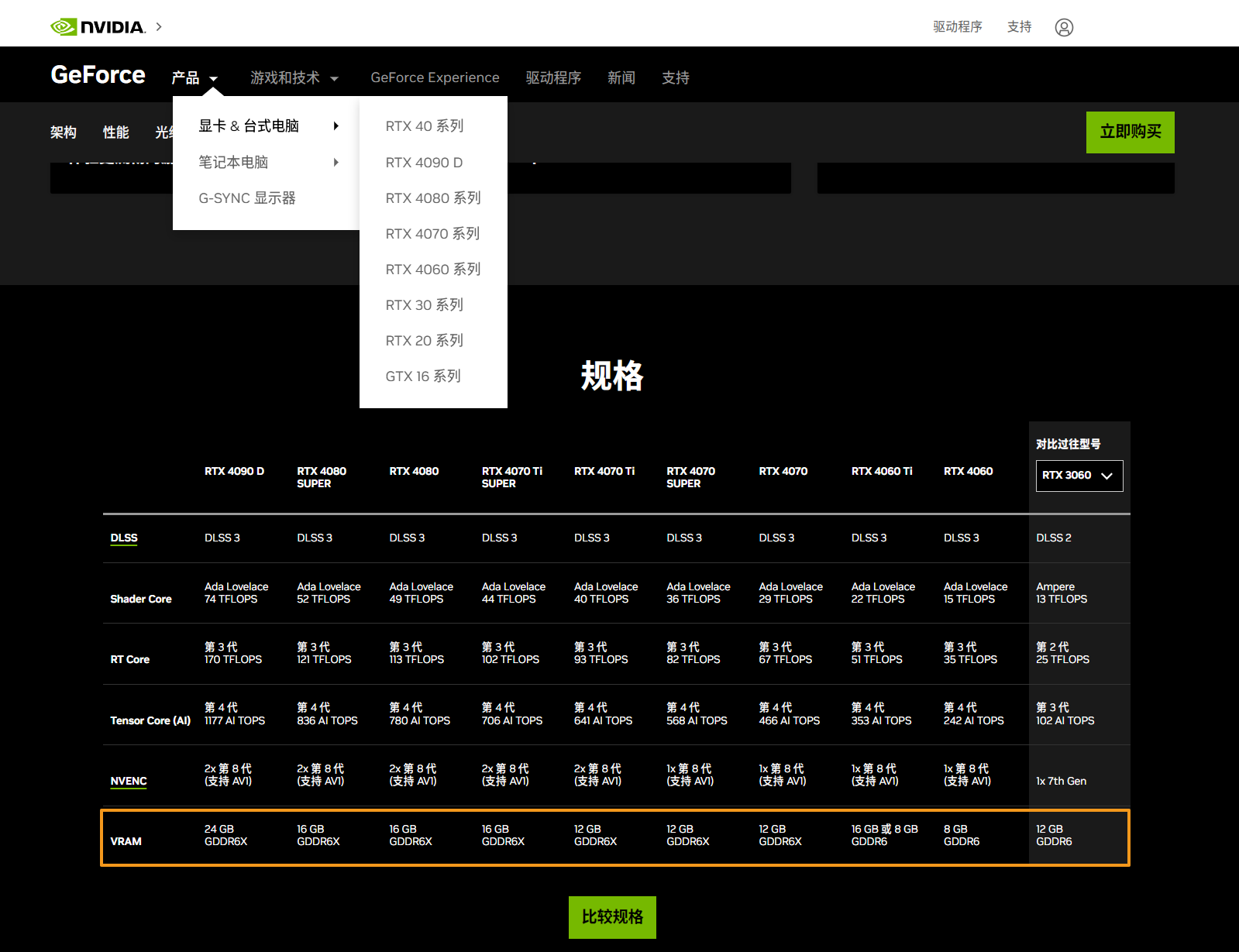The width and height of the screenshot is (1239, 952).
Task: Open the user account icon
Action: [1064, 28]
